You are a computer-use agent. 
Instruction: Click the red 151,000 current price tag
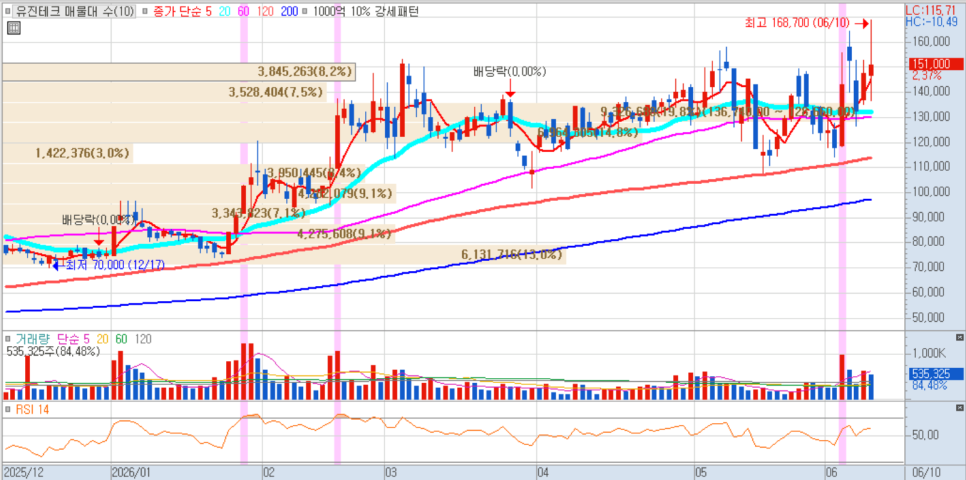click(936, 64)
